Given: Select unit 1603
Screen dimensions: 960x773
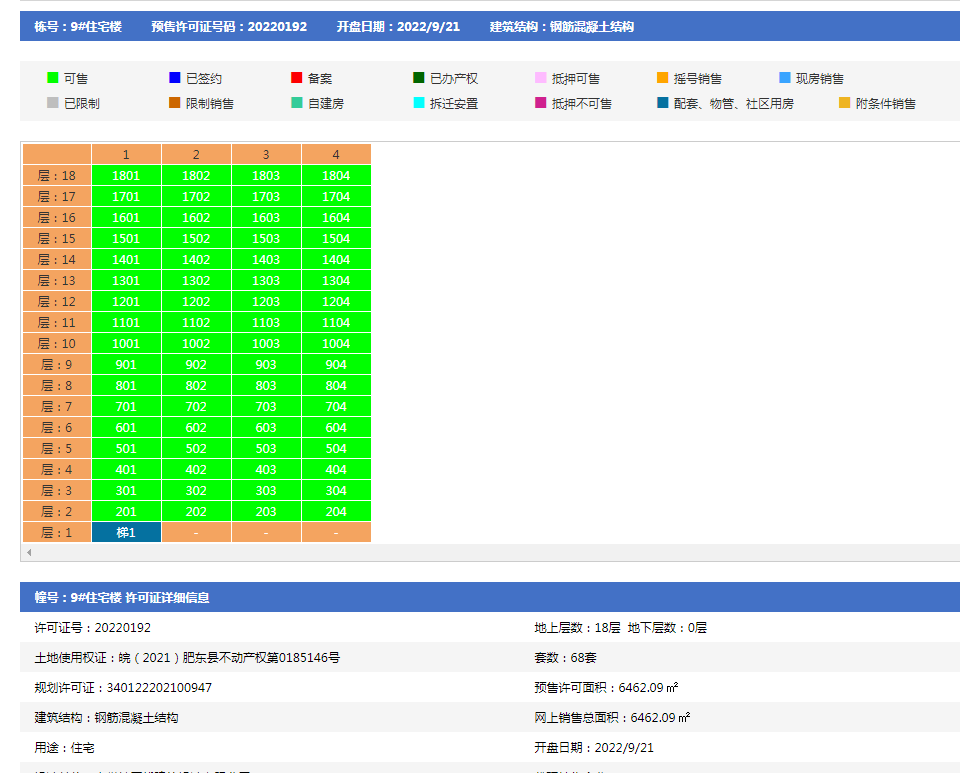Looking at the screenshot, I should click(266, 217).
